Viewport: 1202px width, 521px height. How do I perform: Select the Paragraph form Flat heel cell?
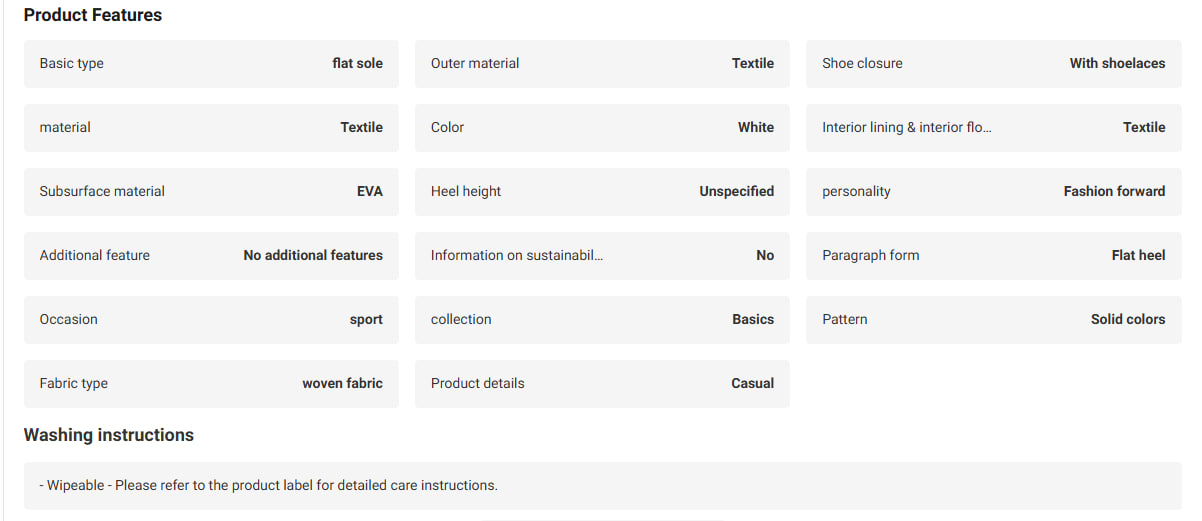(x=994, y=255)
